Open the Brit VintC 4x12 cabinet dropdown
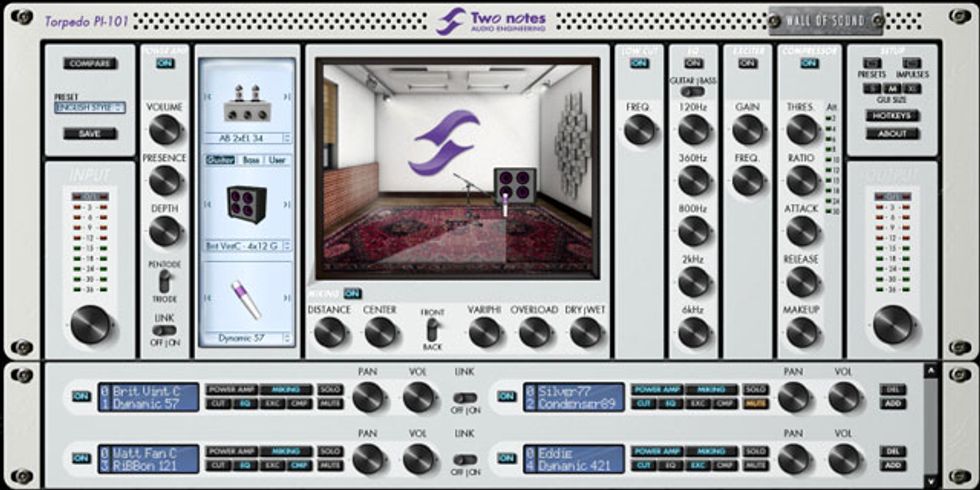Image resolution: width=980 pixels, height=490 pixels. (x=248, y=246)
